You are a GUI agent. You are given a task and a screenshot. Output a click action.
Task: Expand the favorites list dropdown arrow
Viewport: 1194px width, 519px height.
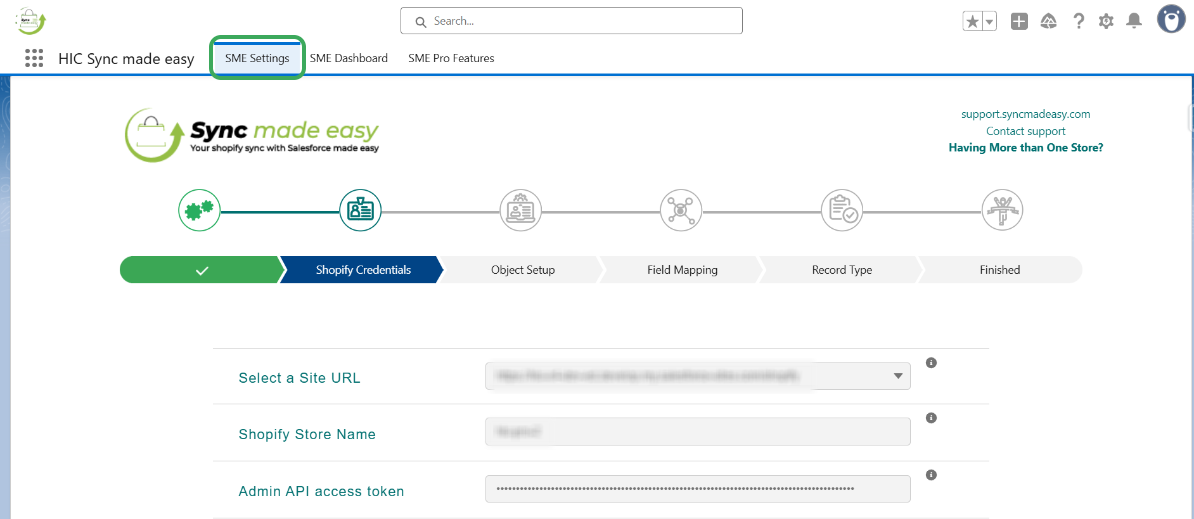click(990, 21)
